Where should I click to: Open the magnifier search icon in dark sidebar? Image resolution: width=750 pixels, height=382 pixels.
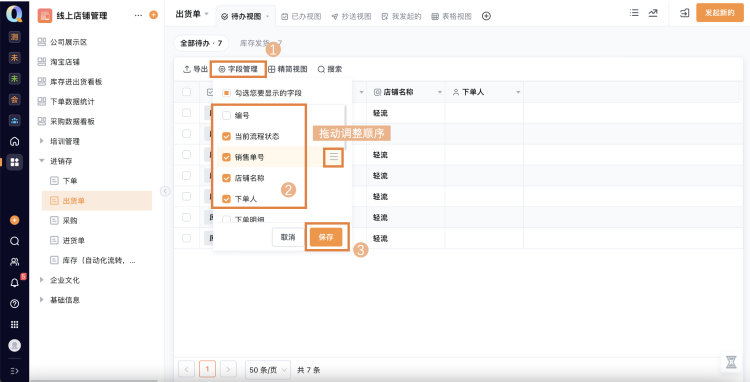point(15,241)
